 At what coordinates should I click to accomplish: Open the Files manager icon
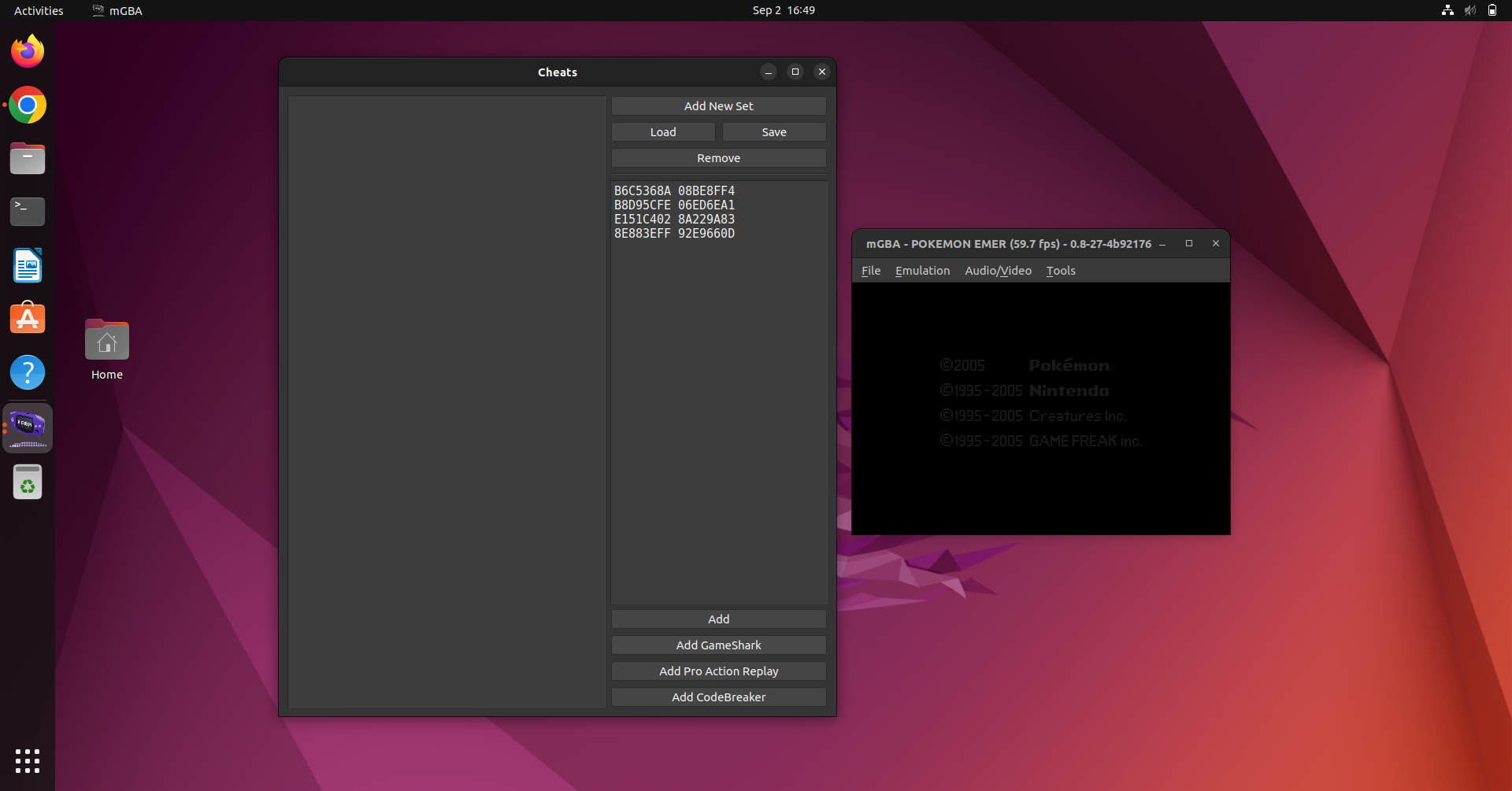pos(27,158)
